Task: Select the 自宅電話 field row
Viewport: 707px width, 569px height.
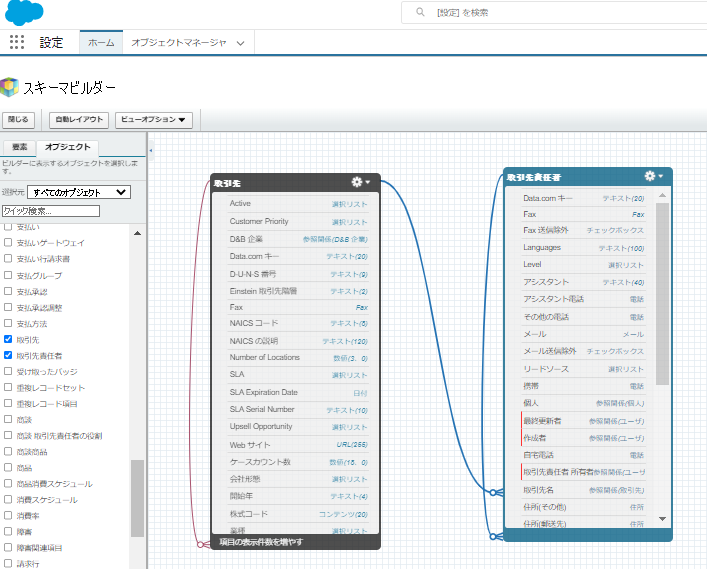Action: [x=583, y=455]
